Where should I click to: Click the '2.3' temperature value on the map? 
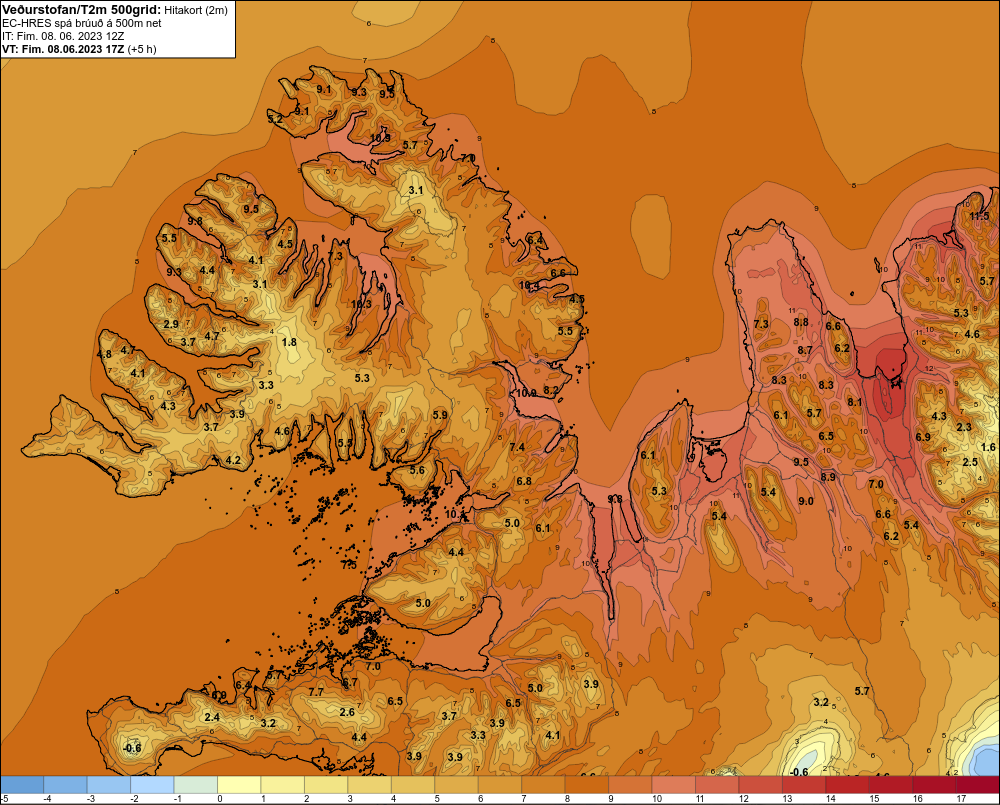[x=964, y=427]
